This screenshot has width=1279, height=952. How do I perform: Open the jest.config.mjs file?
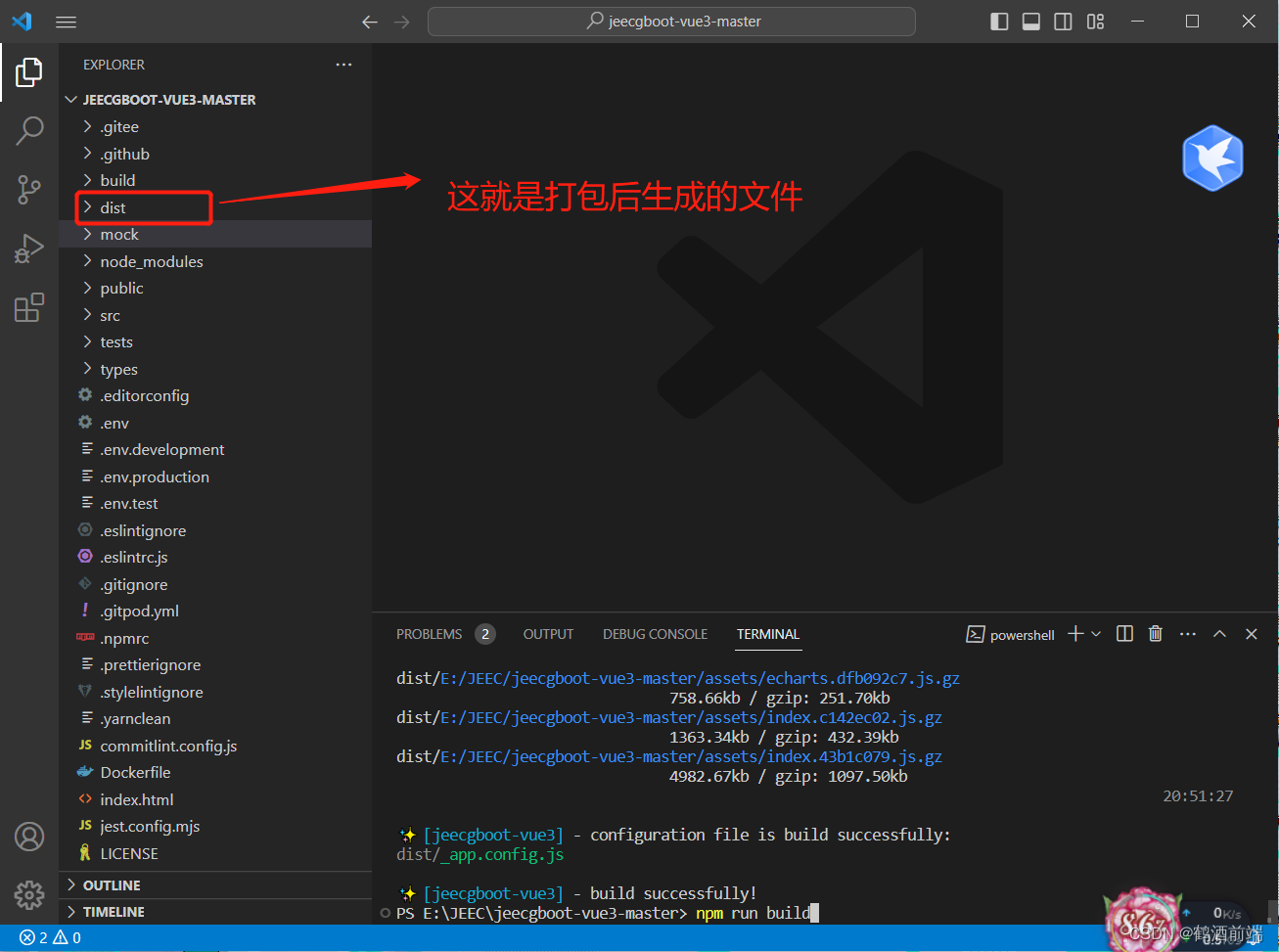tap(215, 826)
